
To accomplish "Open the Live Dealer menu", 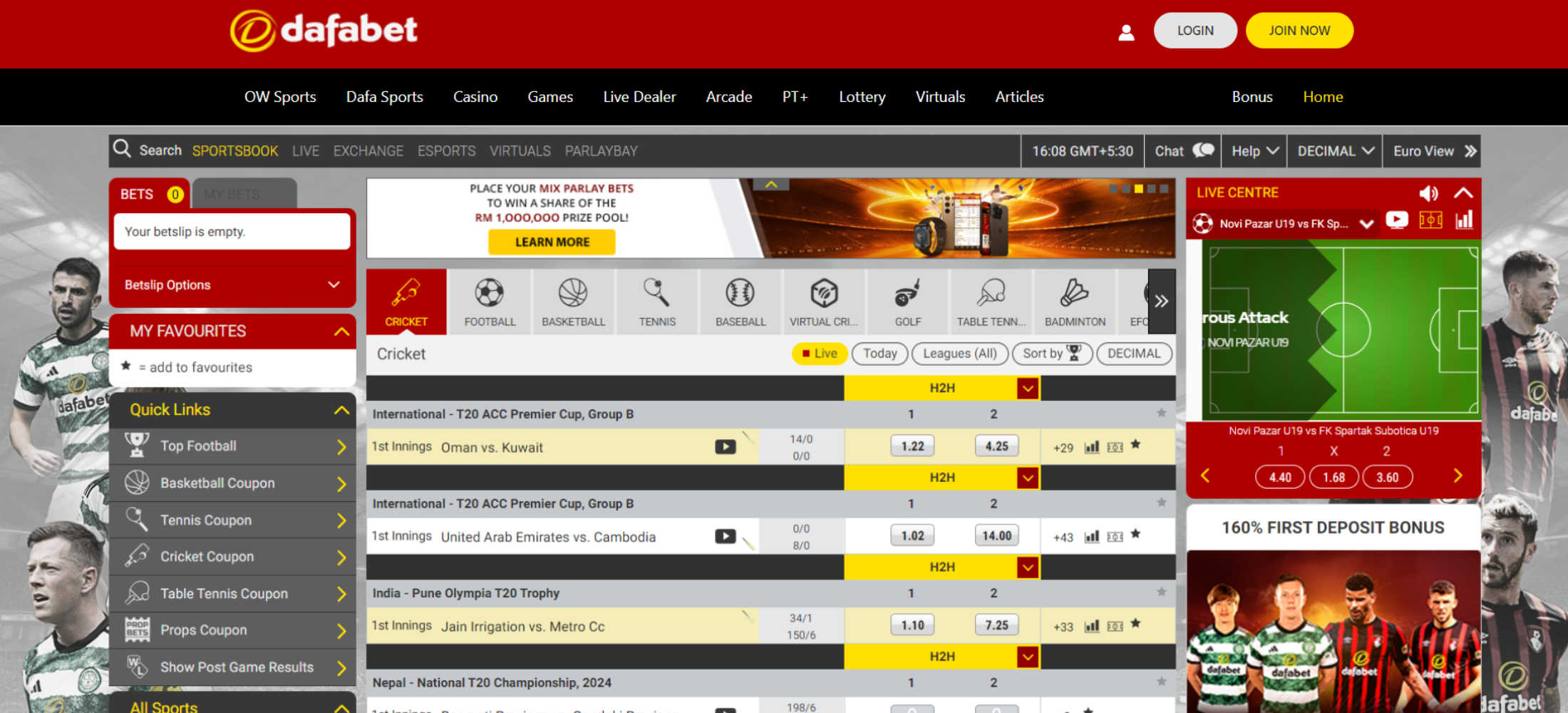I will tap(639, 97).
